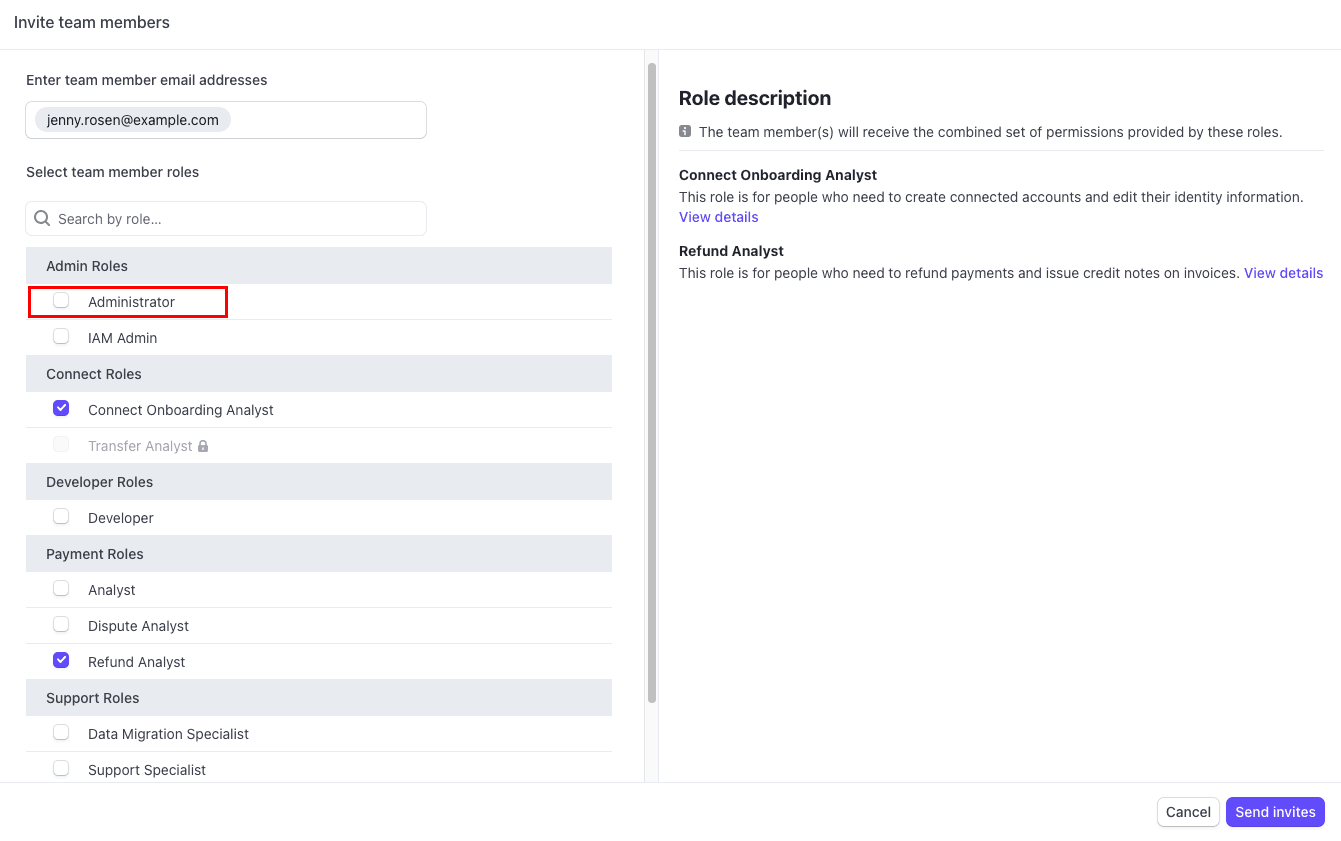Deselect the Refund Analyst checkbox
Image resolution: width=1341 pixels, height=841 pixels.
(61, 661)
